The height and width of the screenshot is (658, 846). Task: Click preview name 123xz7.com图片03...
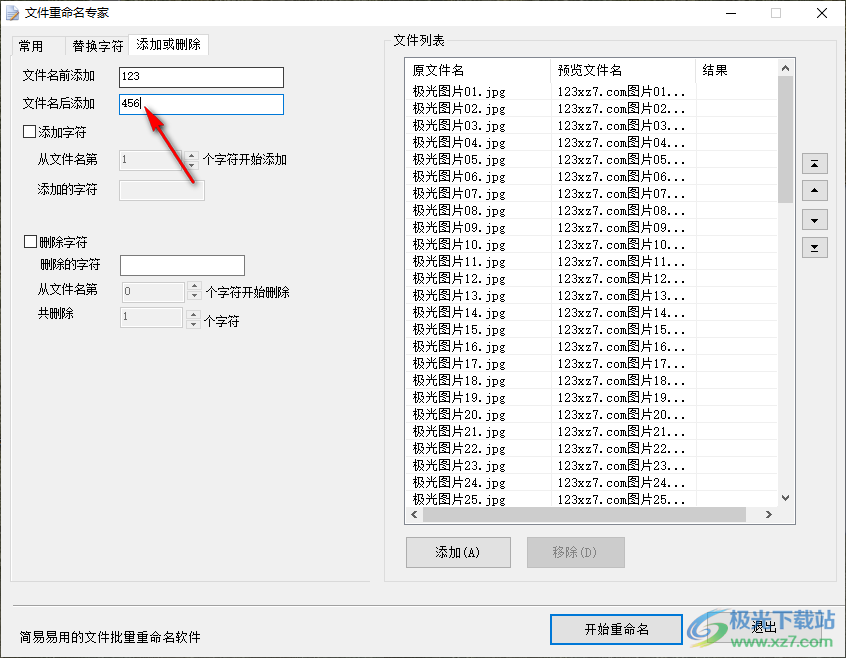pos(621,126)
